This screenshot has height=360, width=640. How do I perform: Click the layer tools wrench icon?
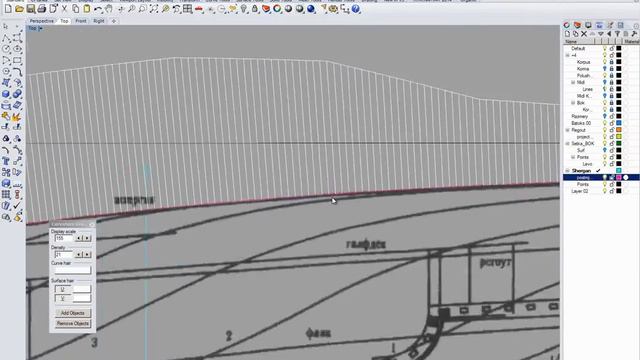pos(634,34)
